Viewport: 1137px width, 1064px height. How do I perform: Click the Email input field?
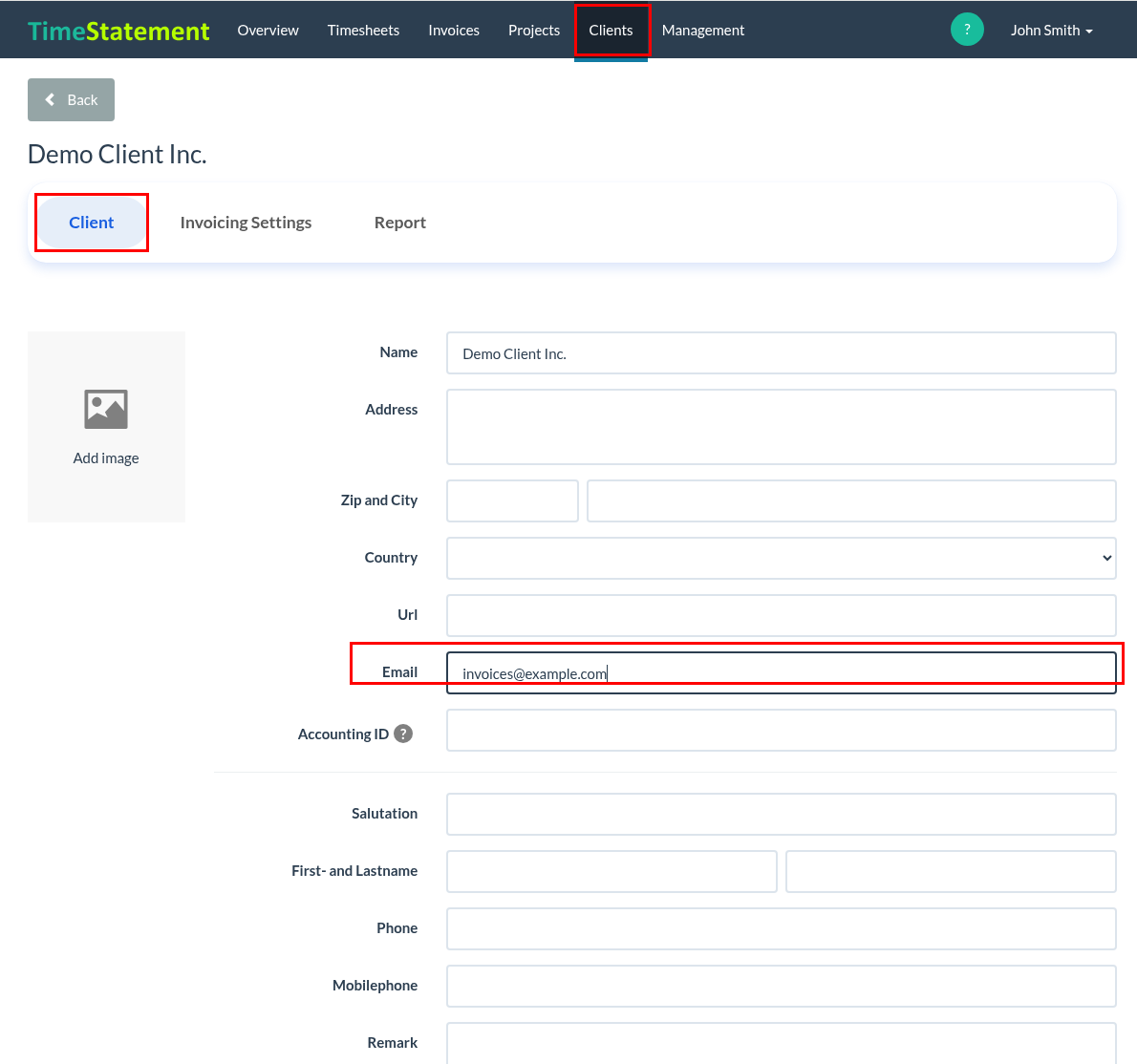click(781, 672)
